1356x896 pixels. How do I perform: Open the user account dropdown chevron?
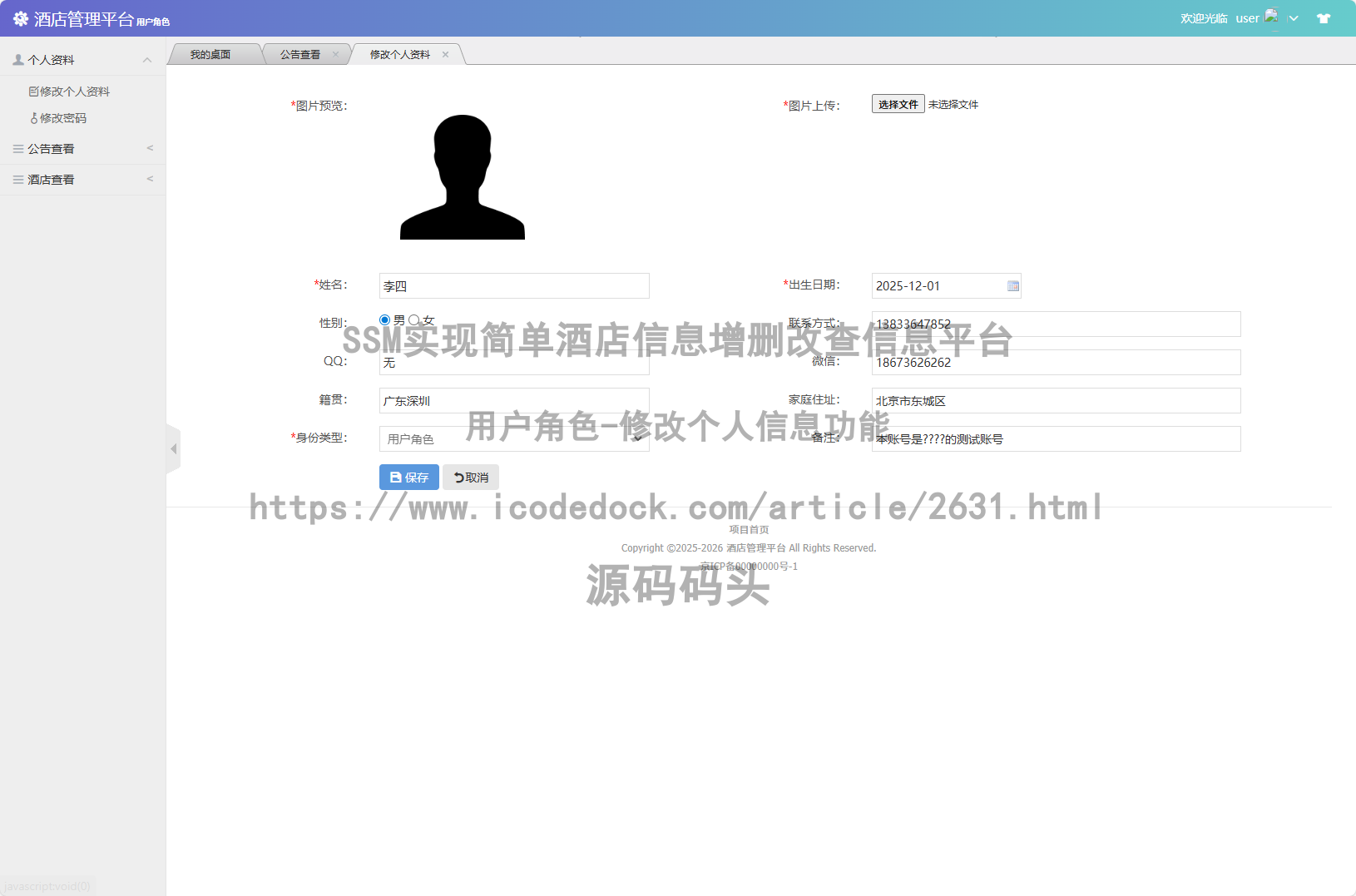(x=1293, y=17)
